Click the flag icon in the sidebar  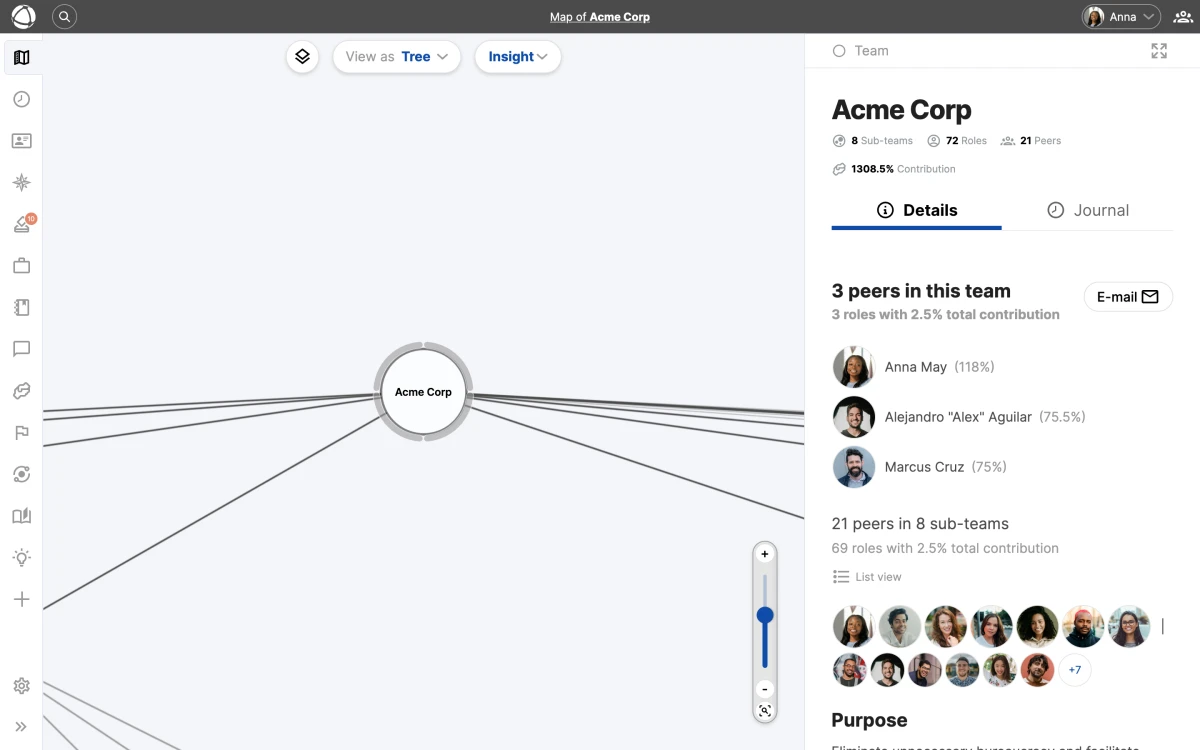[x=21, y=432]
